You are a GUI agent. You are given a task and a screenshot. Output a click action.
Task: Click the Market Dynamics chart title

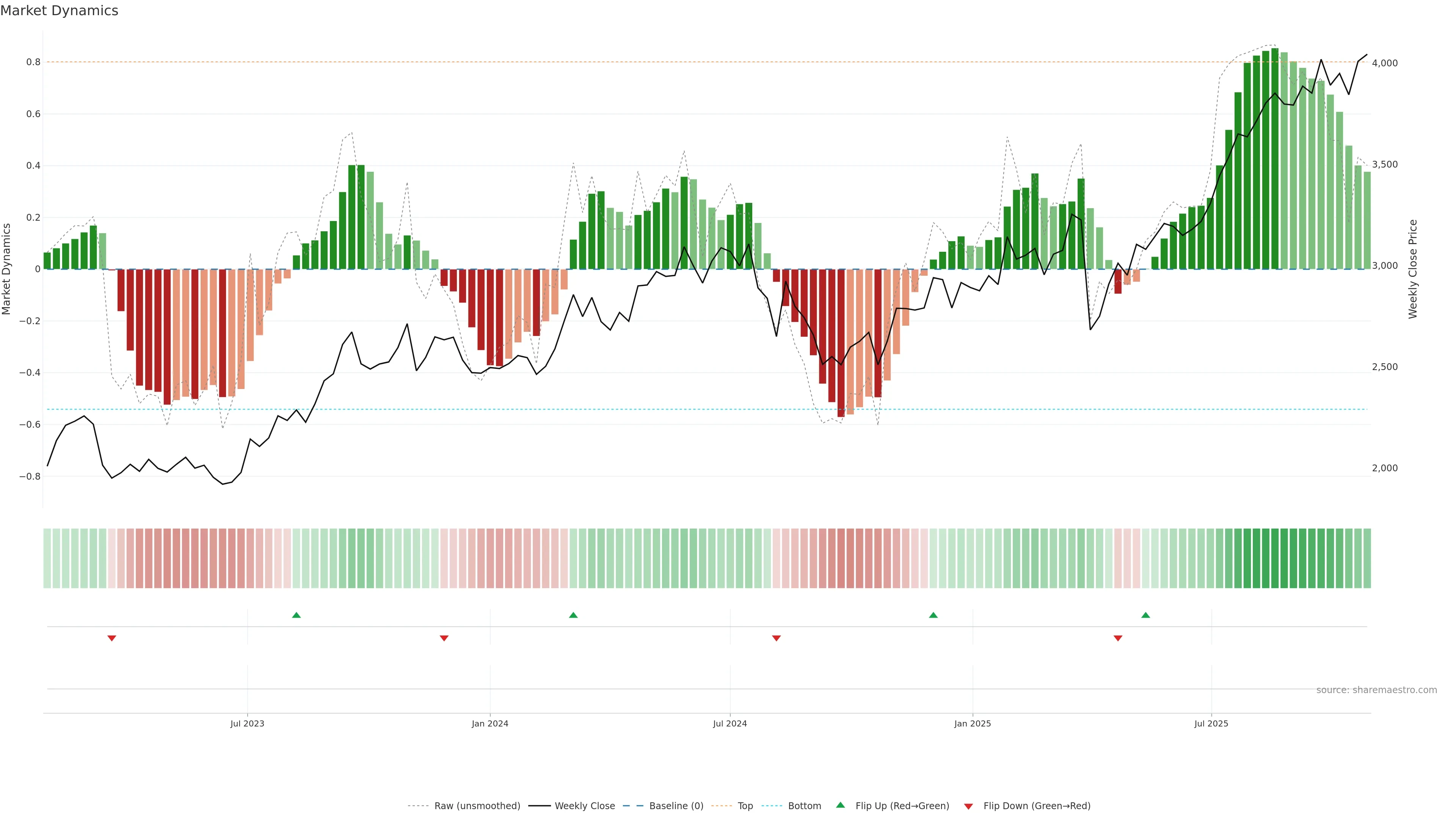coord(60,11)
